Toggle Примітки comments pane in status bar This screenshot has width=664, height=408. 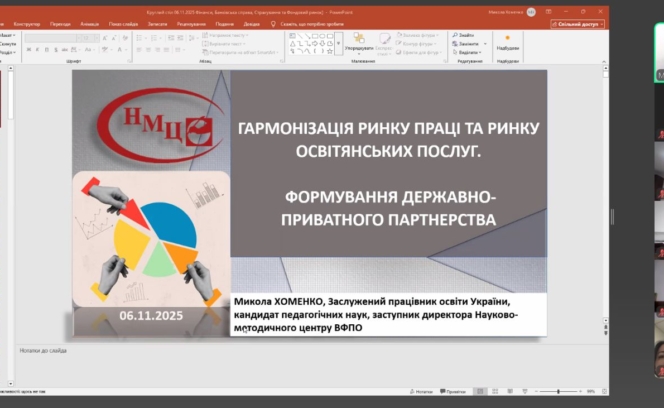pos(454,391)
